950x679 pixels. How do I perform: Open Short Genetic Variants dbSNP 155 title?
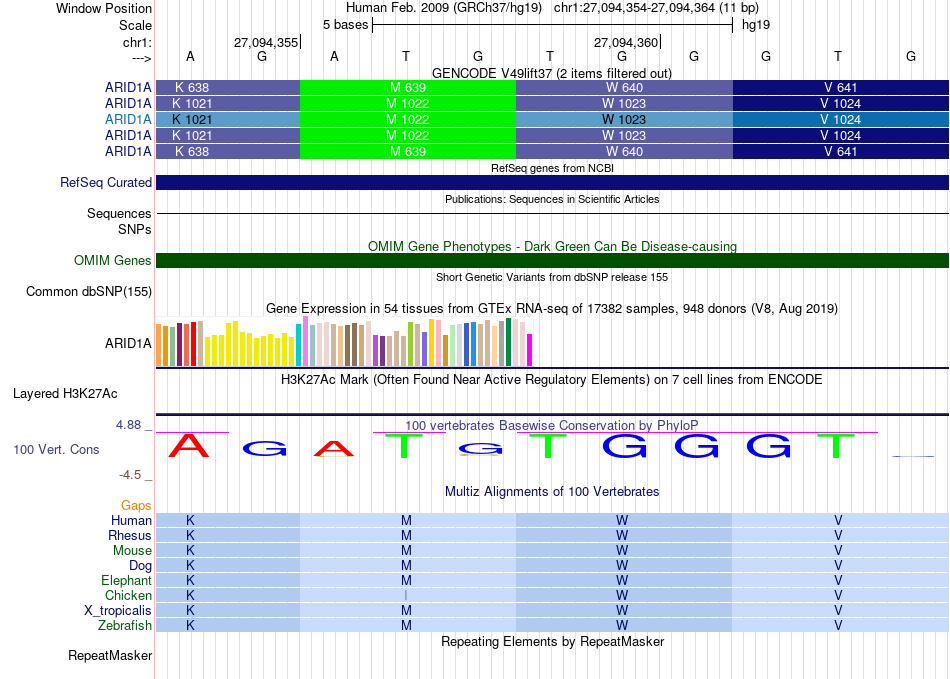[552, 277]
